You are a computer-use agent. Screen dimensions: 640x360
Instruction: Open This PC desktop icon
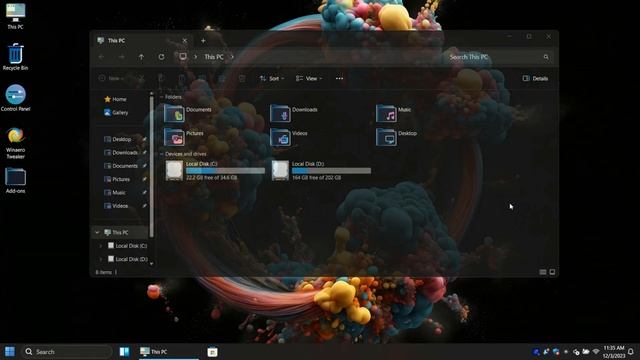16,16
